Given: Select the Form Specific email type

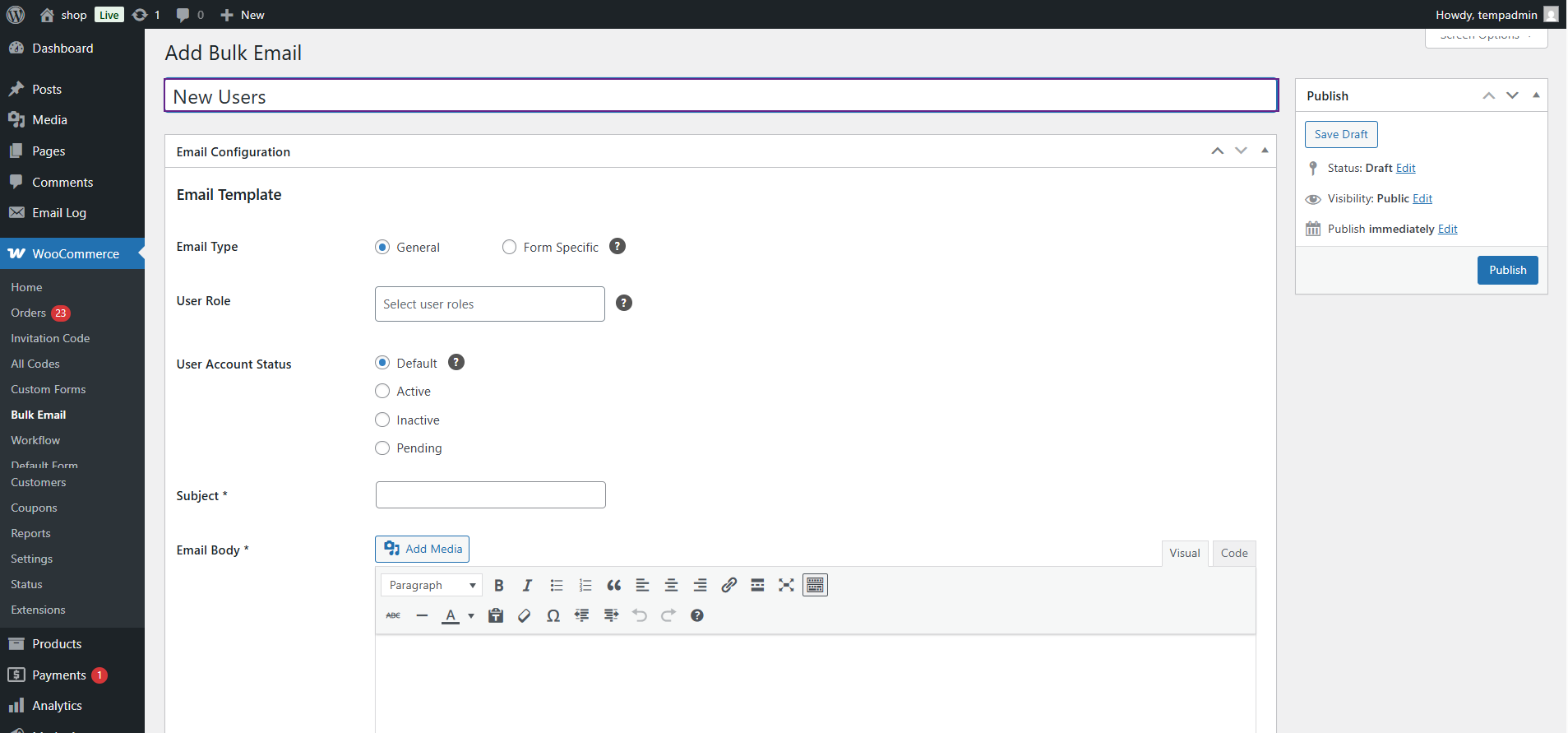Looking at the screenshot, I should coord(510,248).
